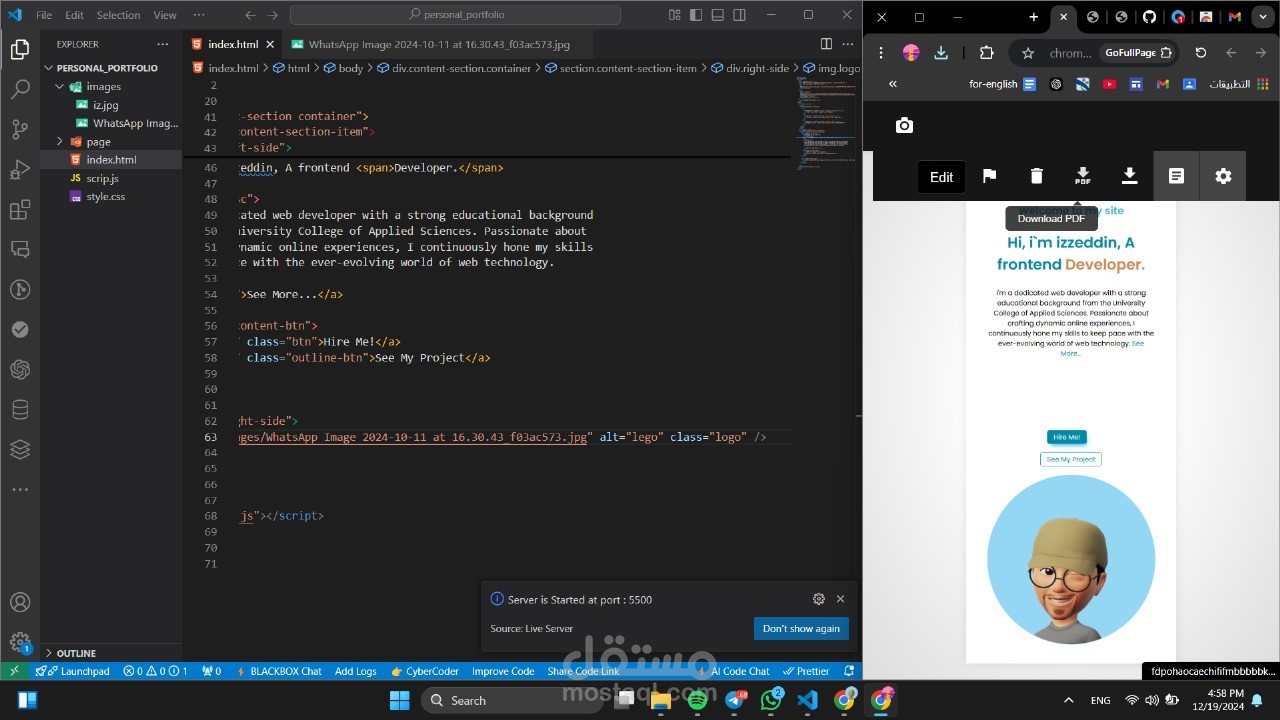Viewport: 1280px width, 720px height.
Task: Open the Manage gear in VS Code
Action: 20,642
